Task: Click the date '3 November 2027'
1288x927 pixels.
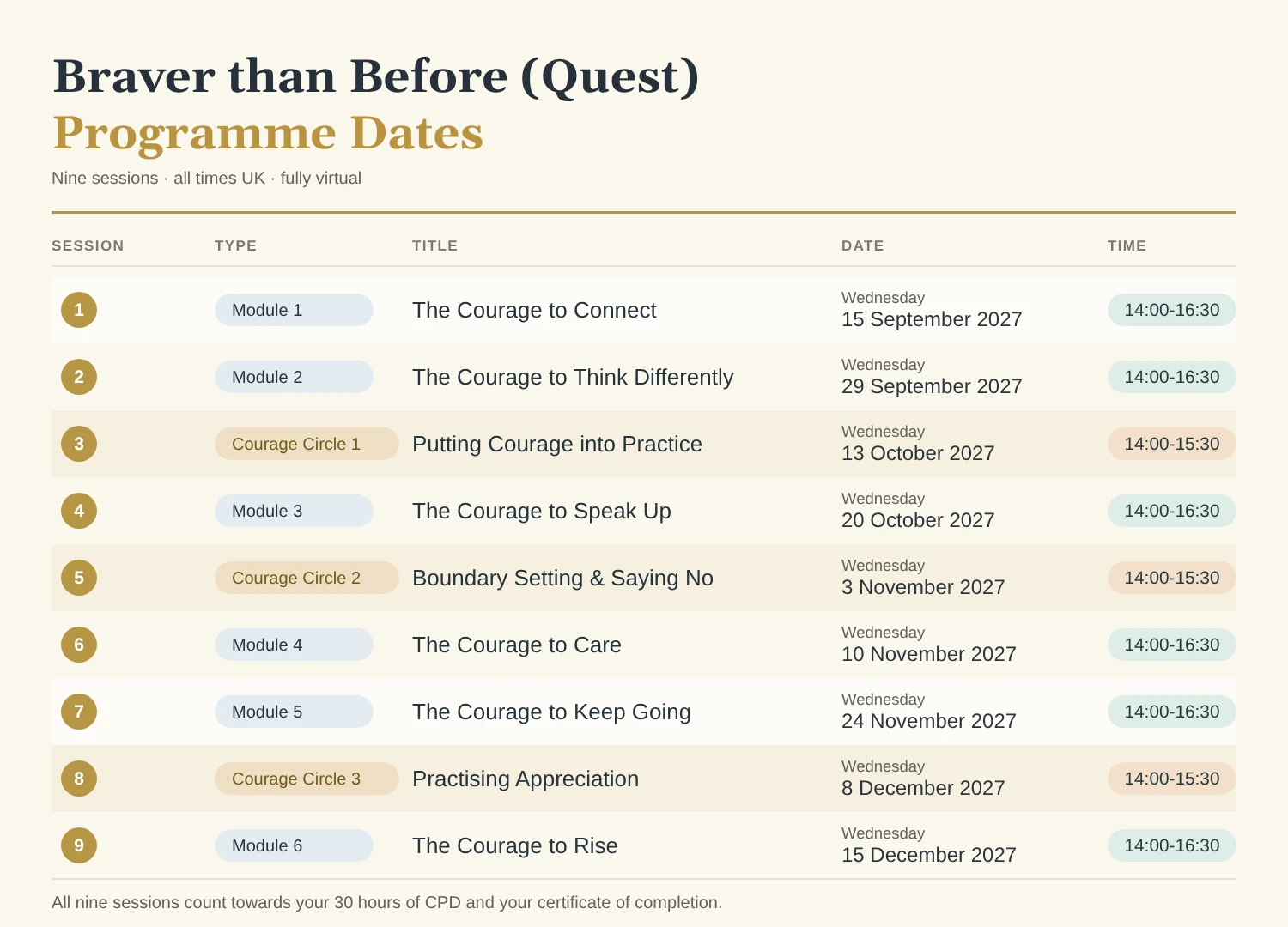Action: pos(923,587)
